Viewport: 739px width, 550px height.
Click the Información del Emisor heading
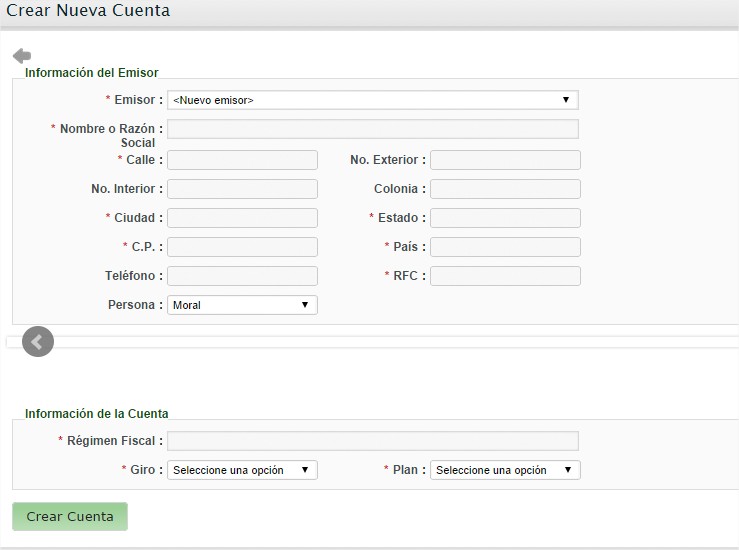pos(91,73)
